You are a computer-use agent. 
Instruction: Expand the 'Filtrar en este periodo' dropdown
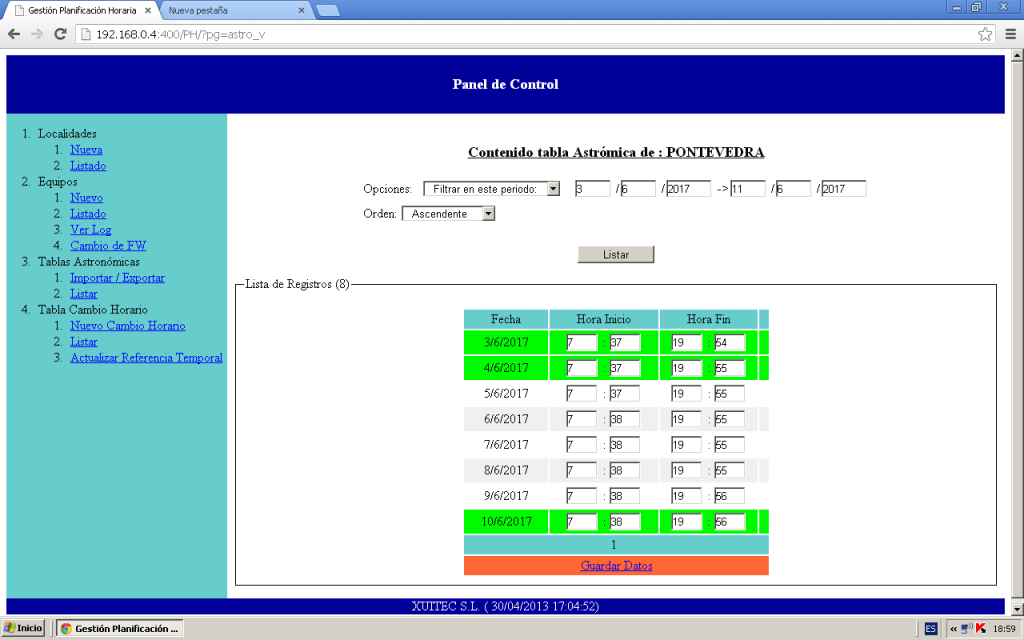[x=491, y=189]
